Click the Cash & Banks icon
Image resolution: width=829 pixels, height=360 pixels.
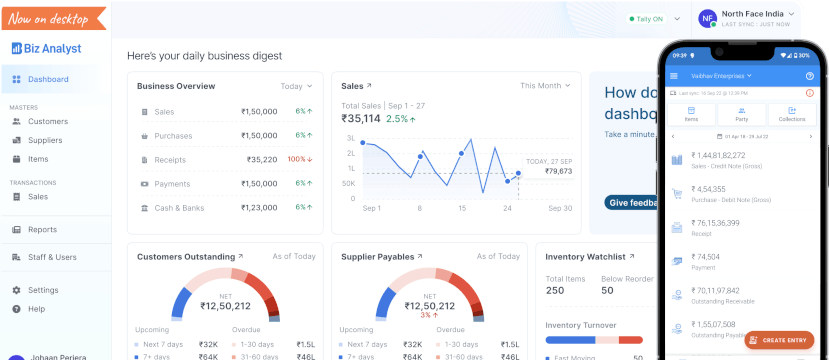(x=144, y=208)
